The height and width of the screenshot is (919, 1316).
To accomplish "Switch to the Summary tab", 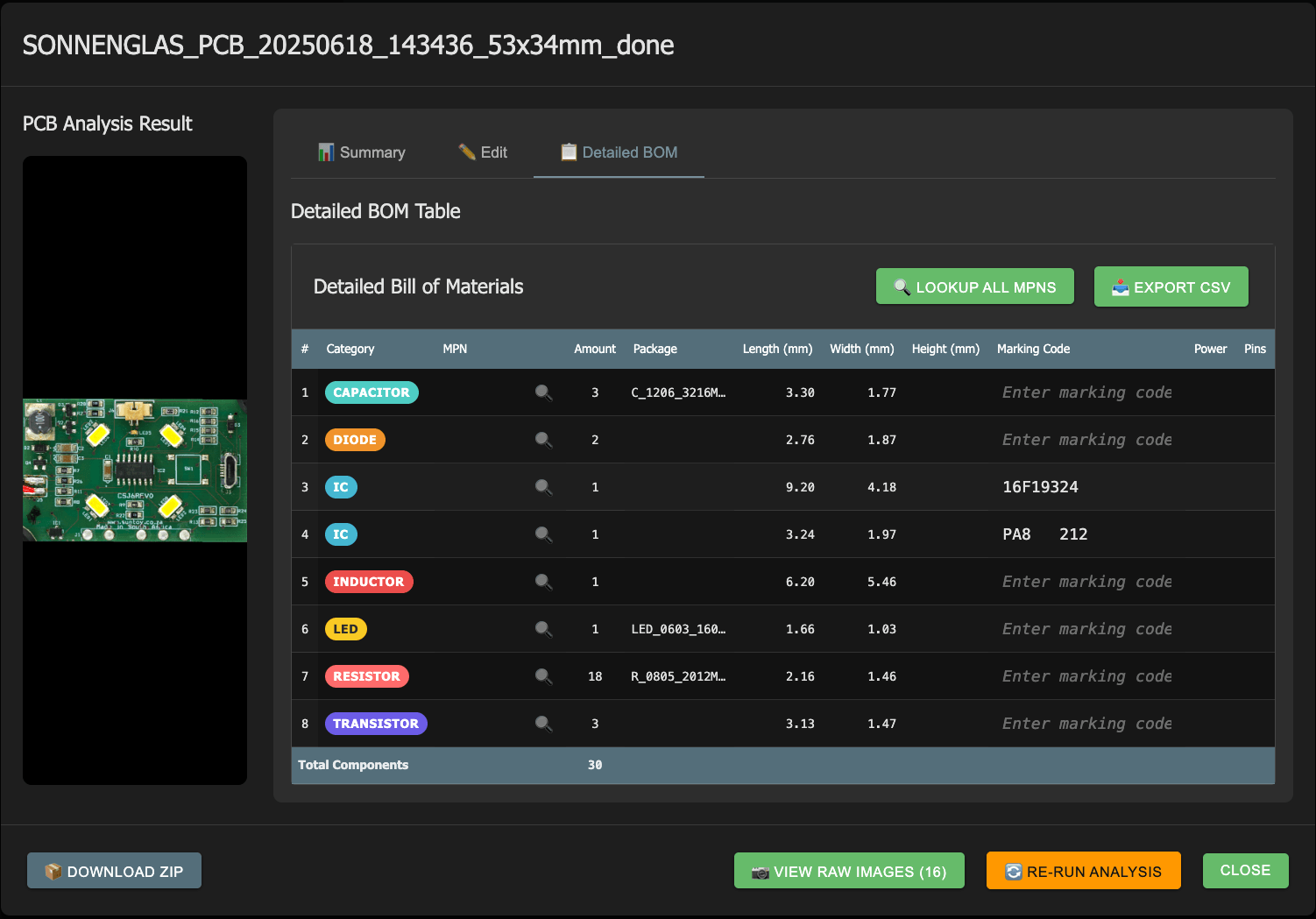I will (362, 152).
